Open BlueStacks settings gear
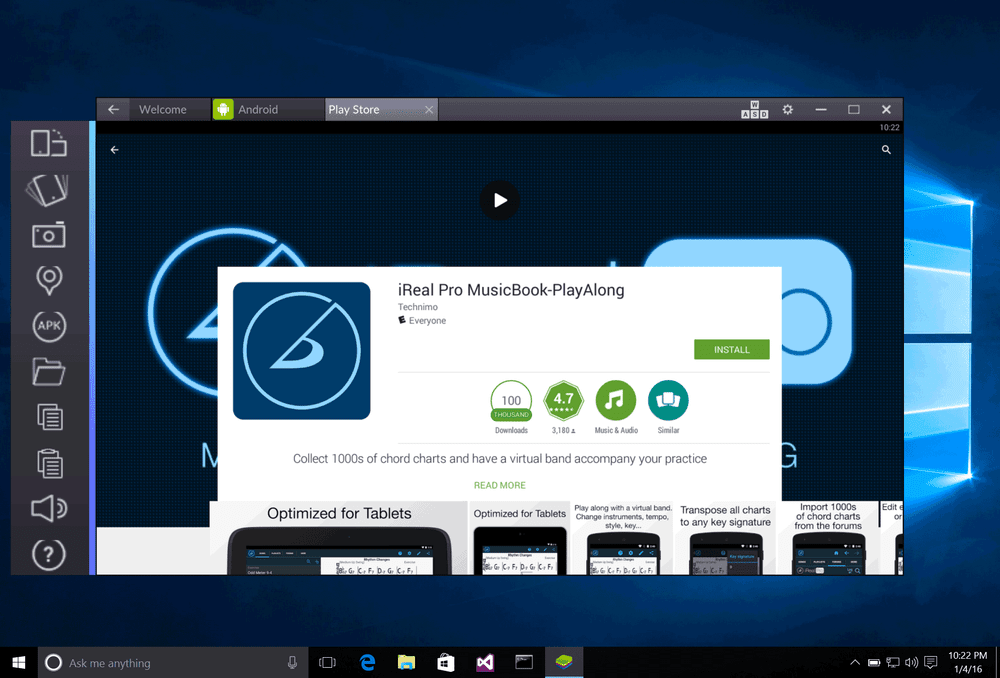Viewport: 1000px width, 678px height. click(788, 110)
